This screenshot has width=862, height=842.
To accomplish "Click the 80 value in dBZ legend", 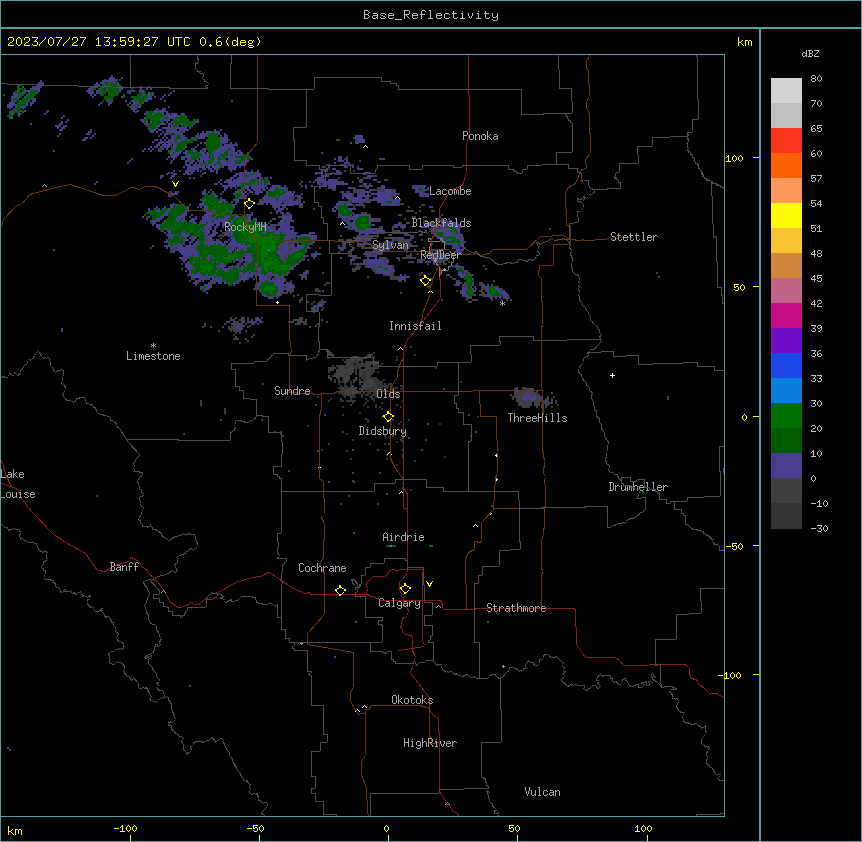I will [x=816, y=79].
